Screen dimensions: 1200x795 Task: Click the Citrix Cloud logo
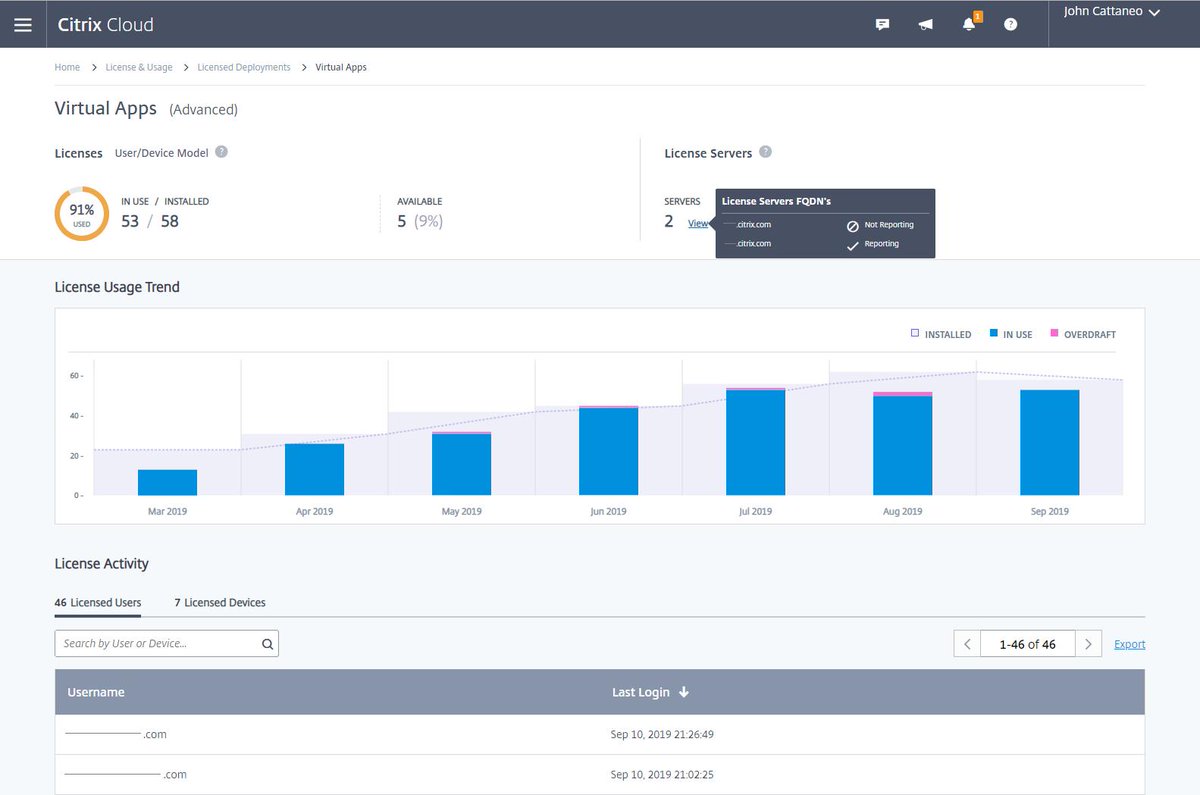pyautogui.click(x=105, y=23)
